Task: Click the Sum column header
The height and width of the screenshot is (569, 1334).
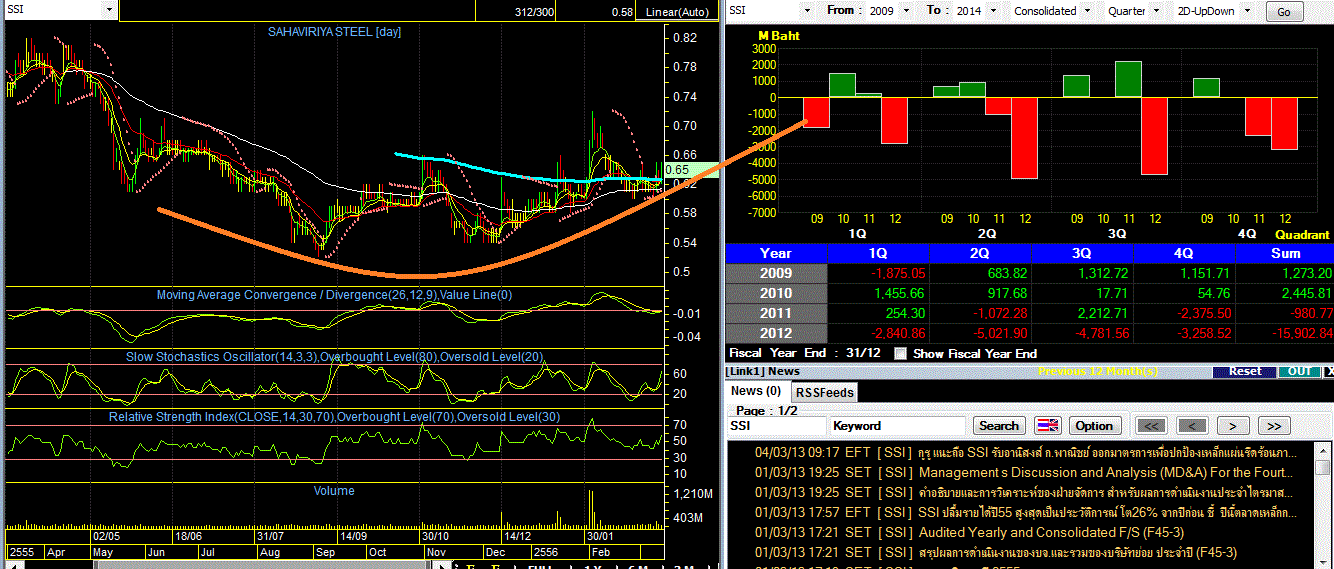Action: click(1285, 253)
